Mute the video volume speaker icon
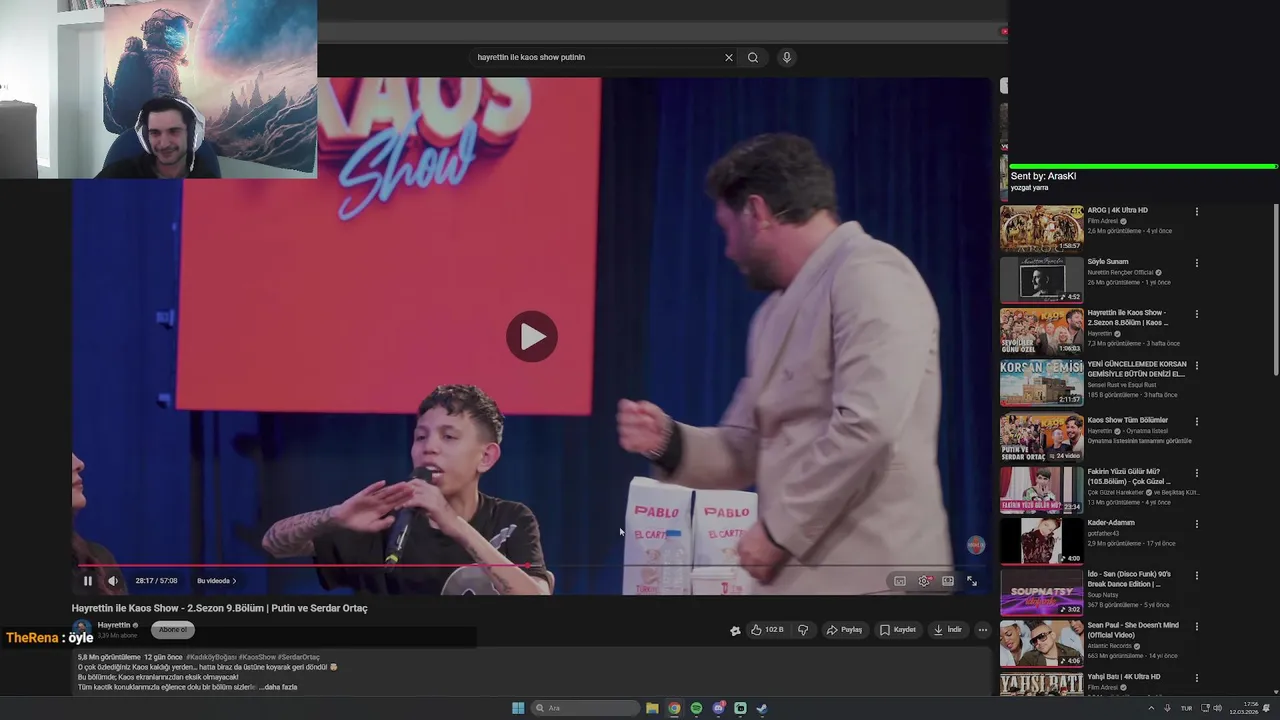1280x720 pixels. click(113, 581)
